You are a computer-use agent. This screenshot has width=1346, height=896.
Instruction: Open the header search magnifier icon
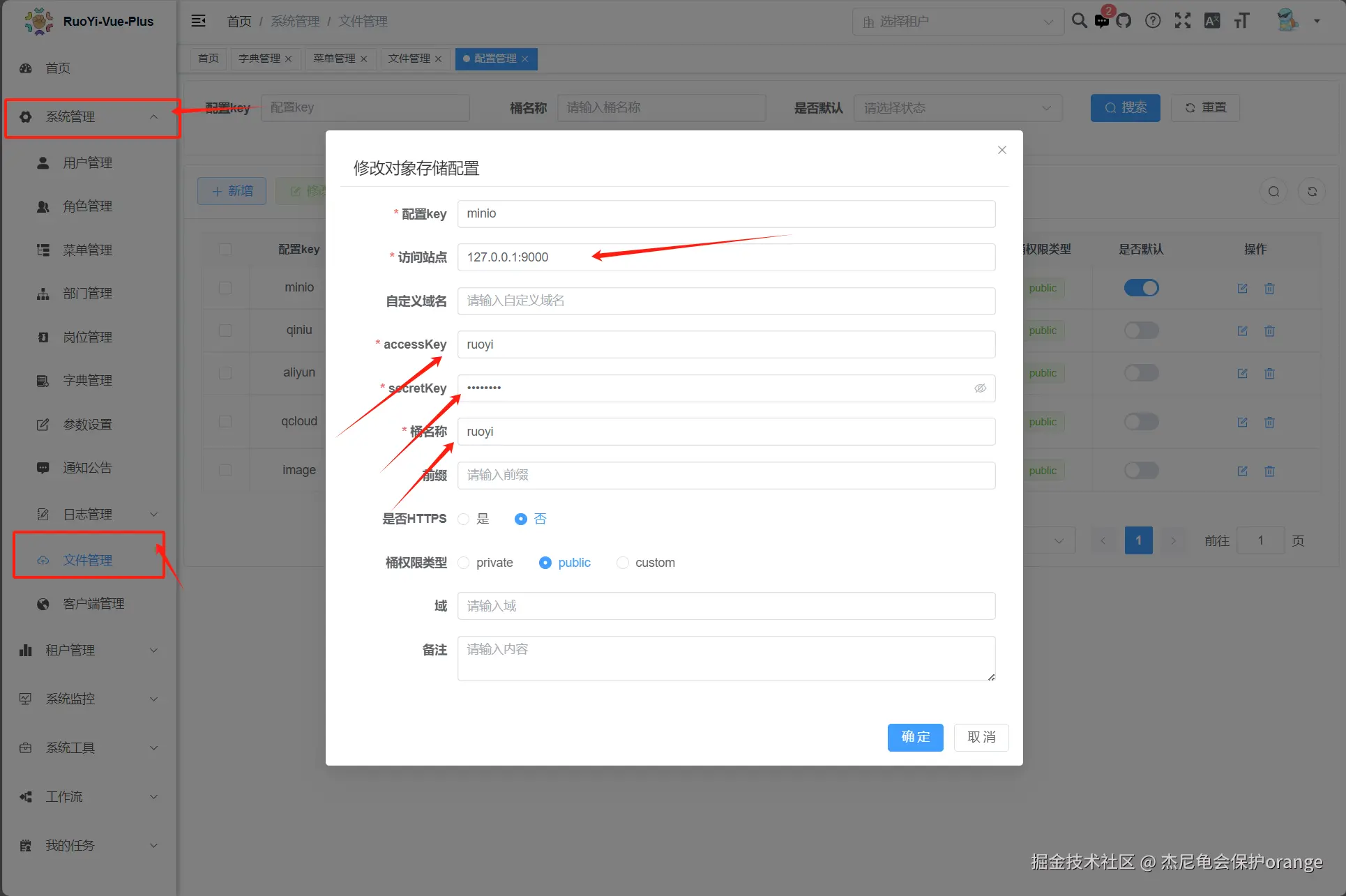[1079, 21]
